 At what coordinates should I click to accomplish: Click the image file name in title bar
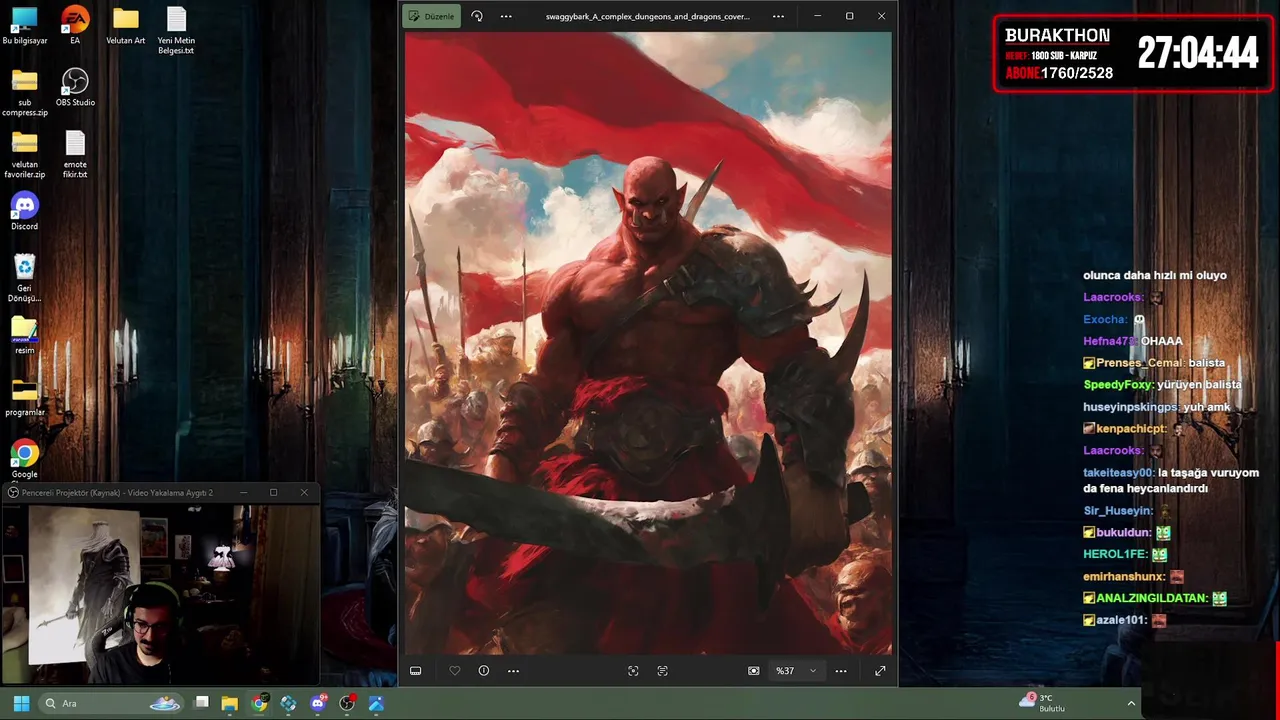[x=647, y=16]
